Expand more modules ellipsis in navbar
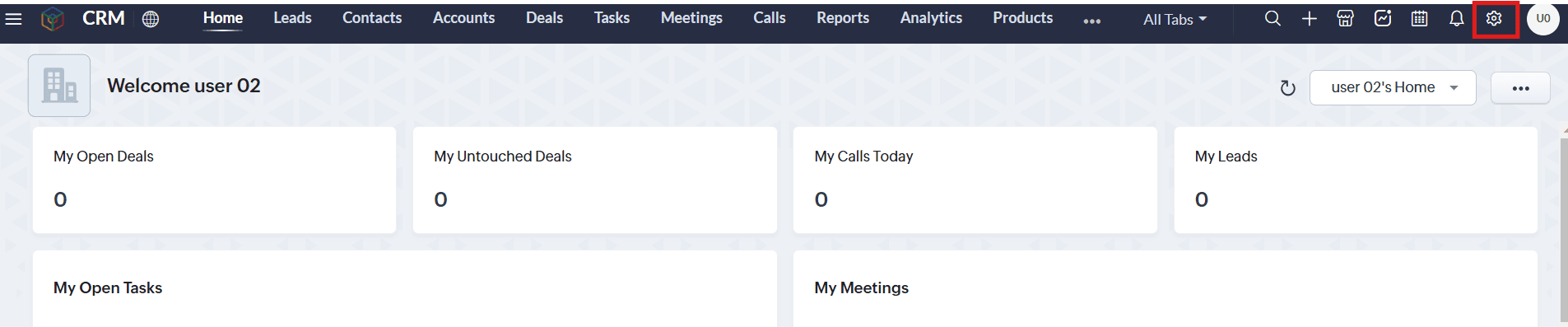 click(x=1091, y=21)
